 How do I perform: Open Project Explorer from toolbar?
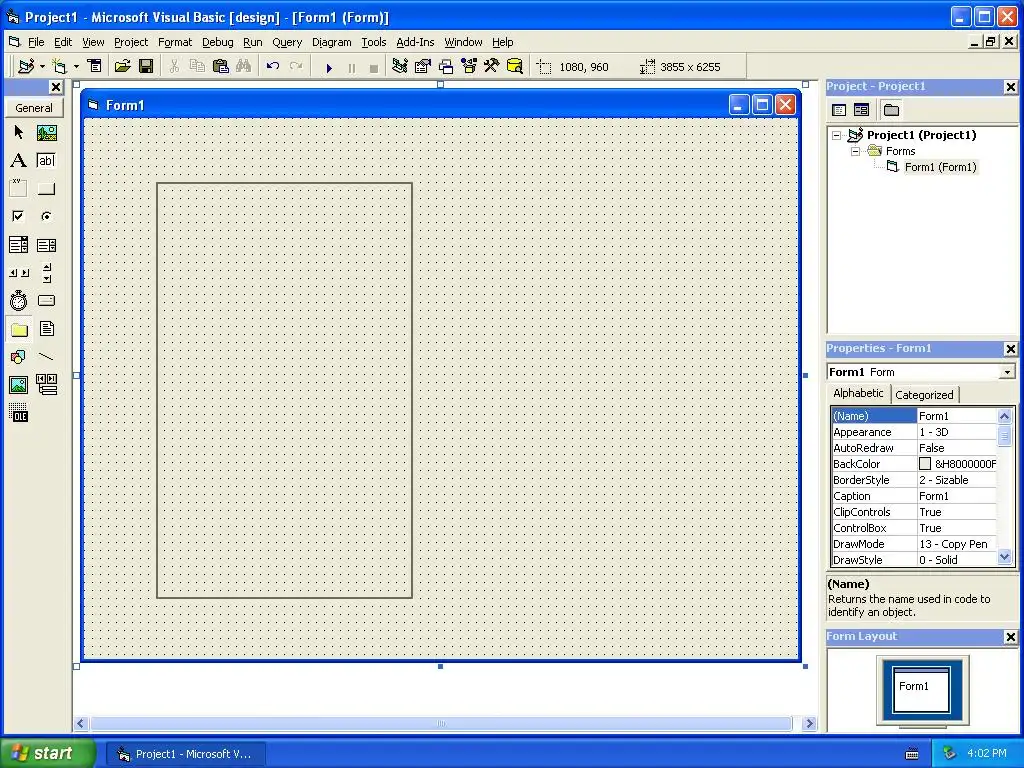point(400,67)
